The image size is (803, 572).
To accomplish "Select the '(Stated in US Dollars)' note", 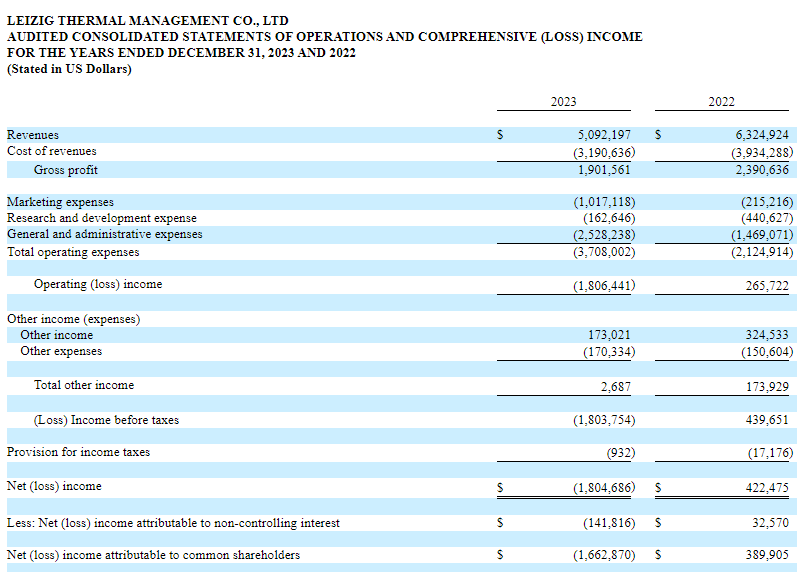I will [69, 69].
